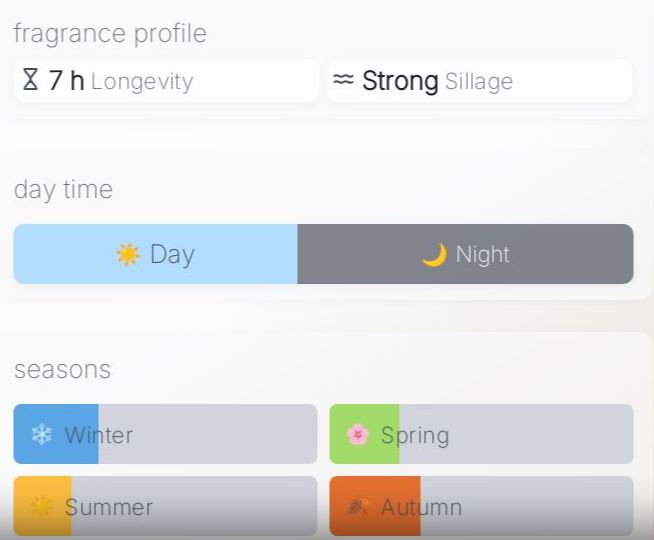Screen dimensions: 654x540
Task: Select the Strong Sillage chip
Action: click(x=480, y=81)
